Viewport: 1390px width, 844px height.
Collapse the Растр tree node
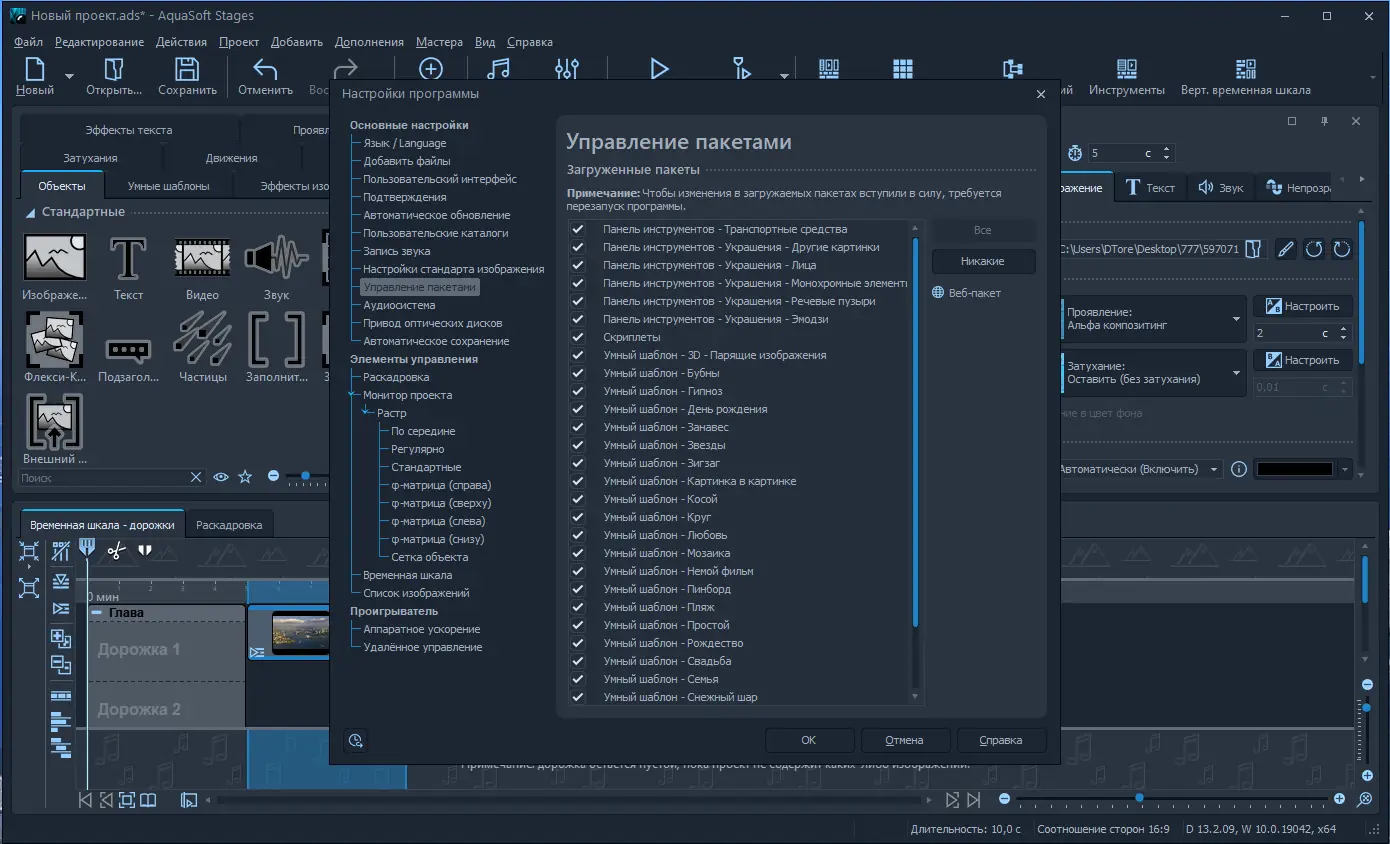pyautogui.click(x=367, y=413)
